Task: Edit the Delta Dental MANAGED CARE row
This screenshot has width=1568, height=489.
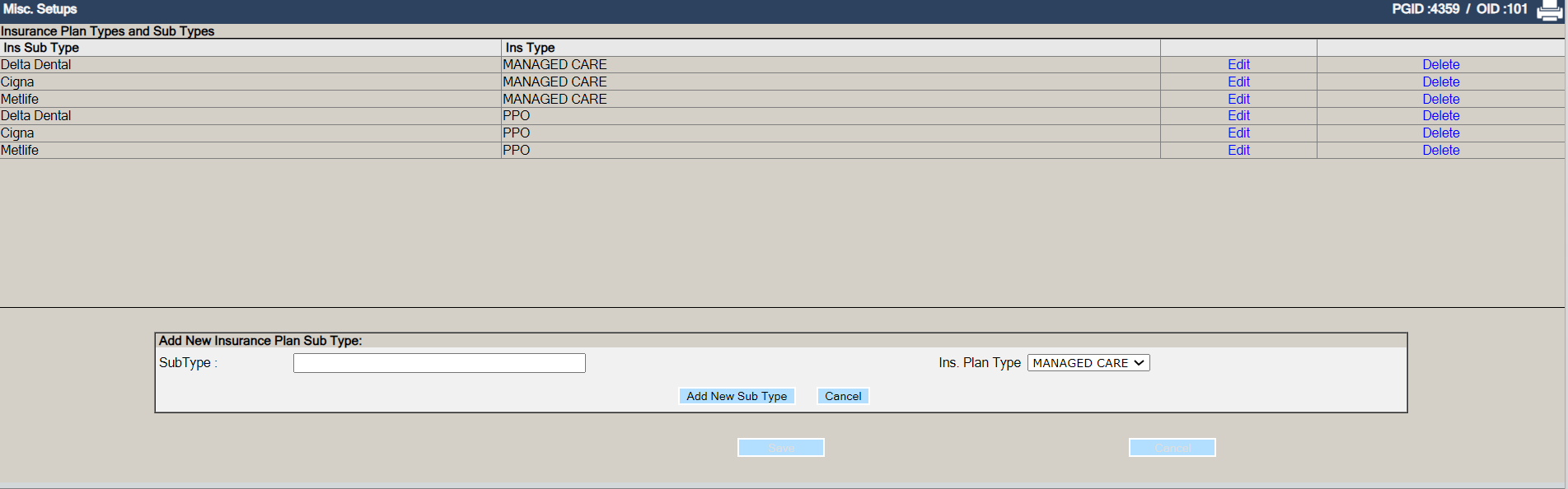Action: tap(1238, 64)
